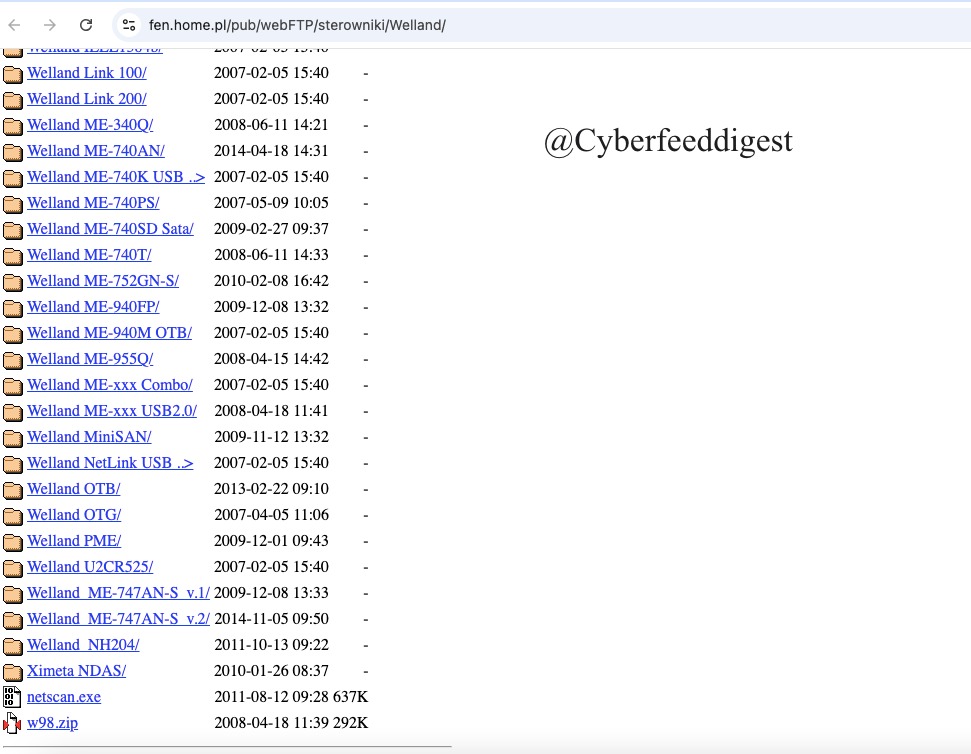Open the Ximeta NDAS folder link
Screen dimensions: 971x754
(x=76, y=670)
